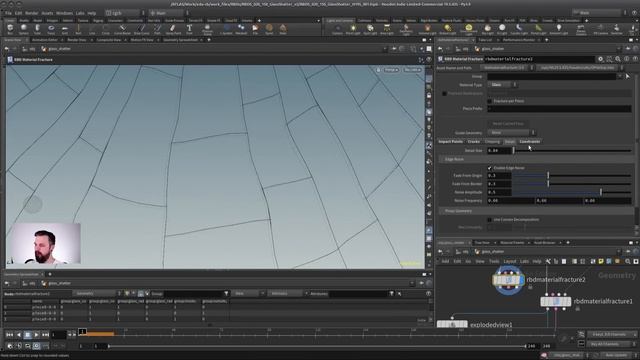Viewport: 640px width, 360px height.
Task: Open the Render menu
Action: click(31, 13)
